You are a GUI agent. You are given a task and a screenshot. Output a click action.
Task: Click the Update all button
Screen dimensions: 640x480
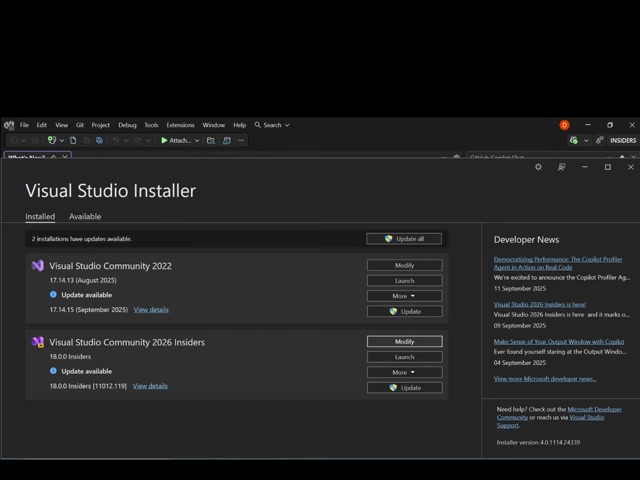click(404, 239)
